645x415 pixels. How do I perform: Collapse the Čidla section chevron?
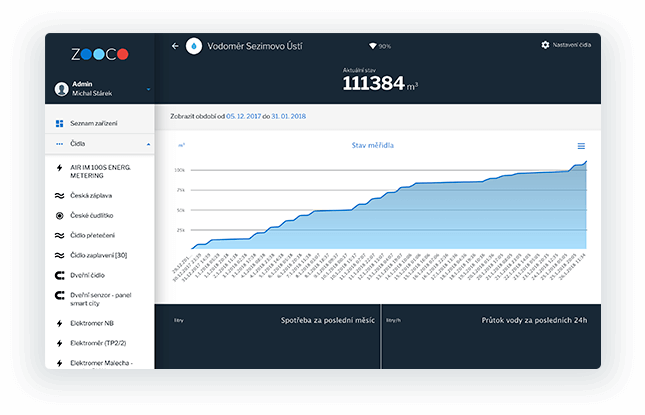point(148,144)
